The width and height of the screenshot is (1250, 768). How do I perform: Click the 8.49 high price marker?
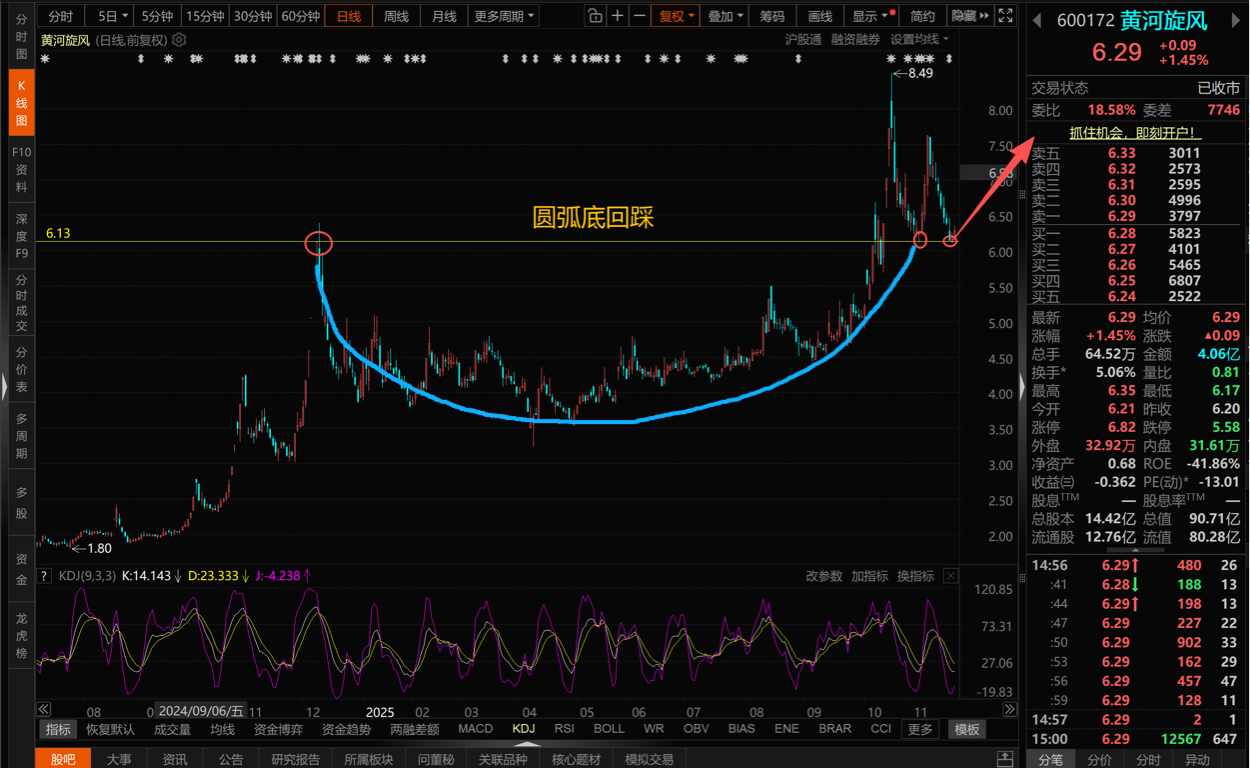[x=920, y=73]
